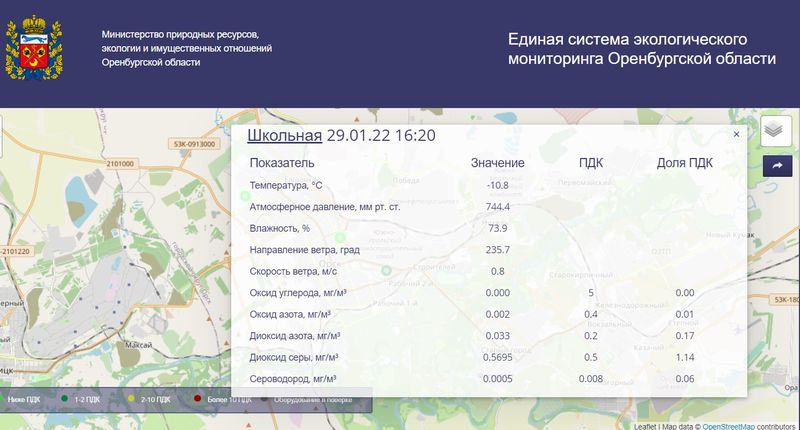Select the Значение column header
This screenshot has width=800, height=430.
[497, 163]
